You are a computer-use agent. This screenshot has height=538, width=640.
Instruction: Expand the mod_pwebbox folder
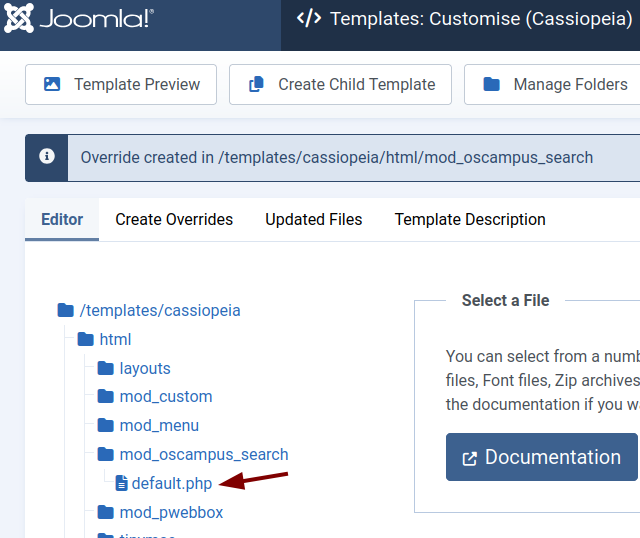[x=171, y=512]
